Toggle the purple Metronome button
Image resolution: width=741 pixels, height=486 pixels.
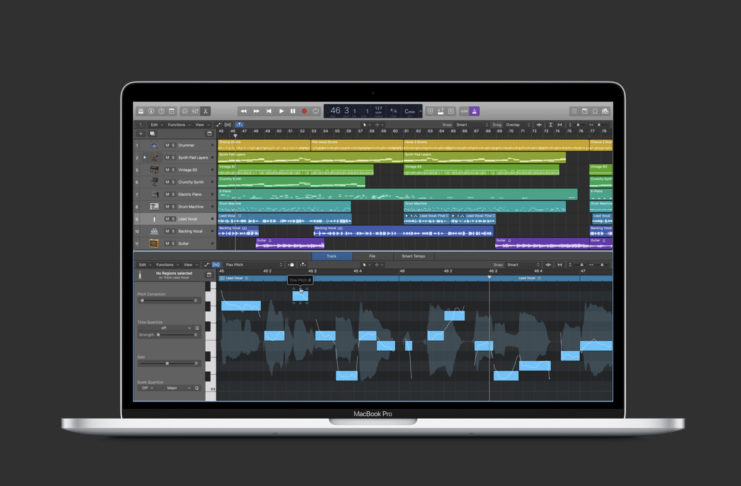pyautogui.click(x=474, y=111)
